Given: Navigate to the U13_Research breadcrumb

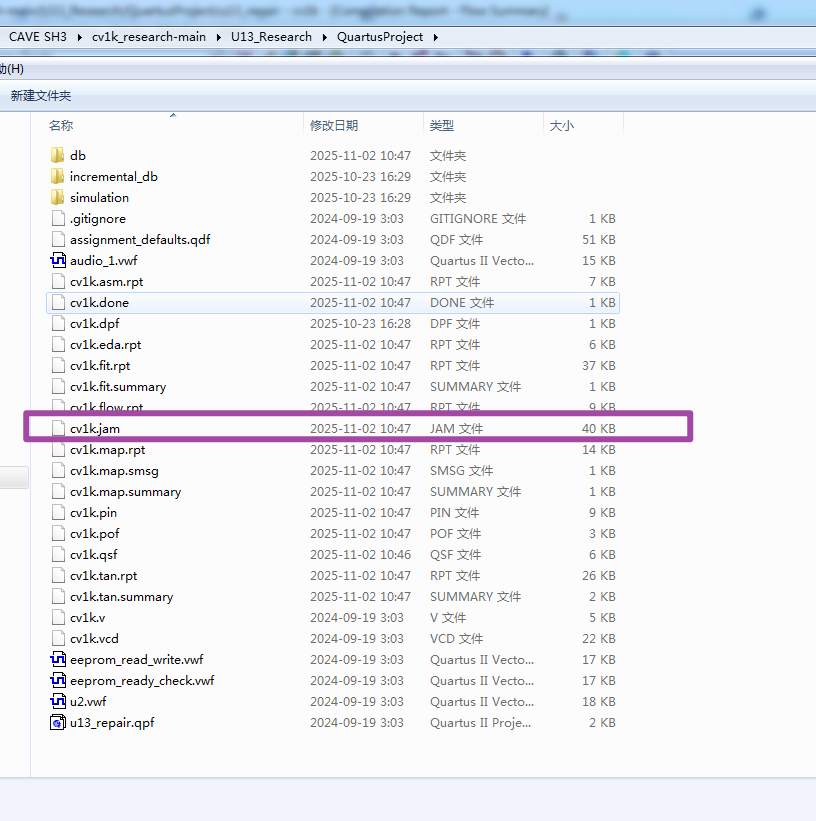Looking at the screenshot, I should tap(271, 37).
